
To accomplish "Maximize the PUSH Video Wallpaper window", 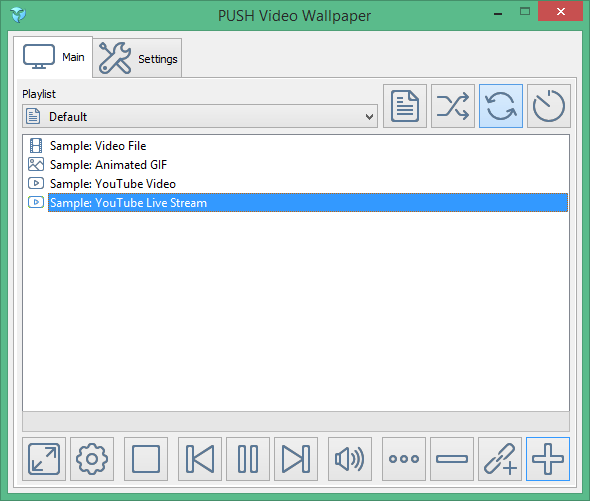I will (525, 12).
